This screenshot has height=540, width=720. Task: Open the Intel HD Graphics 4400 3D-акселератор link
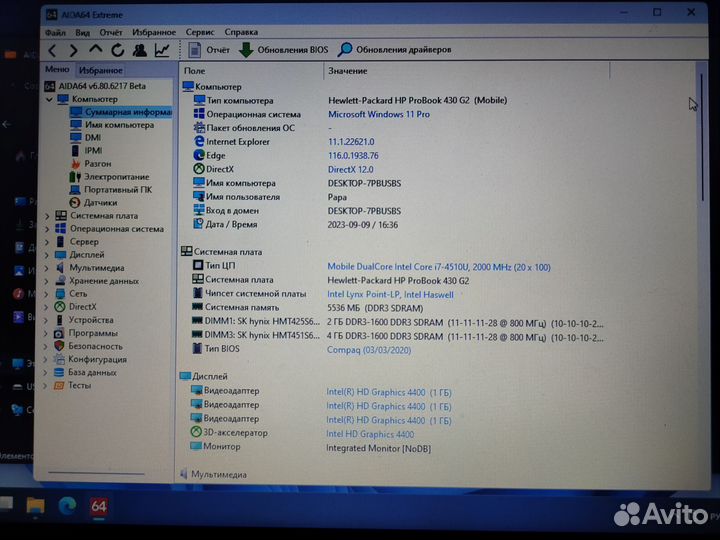pyautogui.click(x=370, y=434)
